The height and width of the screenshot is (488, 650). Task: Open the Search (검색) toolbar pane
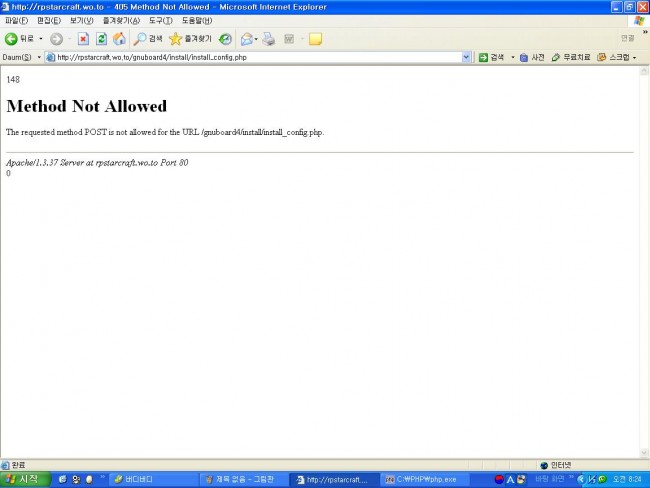click(x=148, y=39)
